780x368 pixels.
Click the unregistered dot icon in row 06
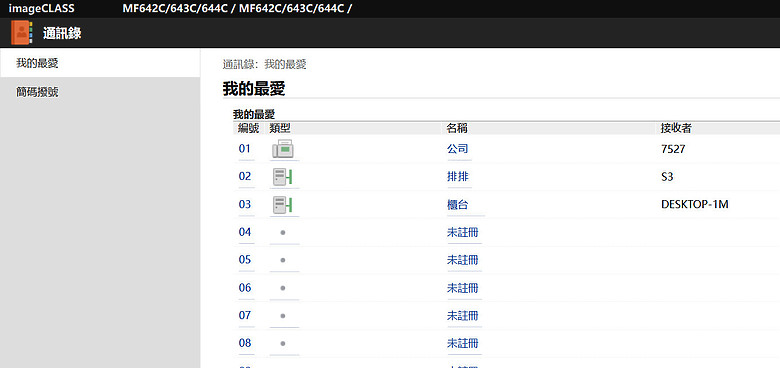(283, 288)
